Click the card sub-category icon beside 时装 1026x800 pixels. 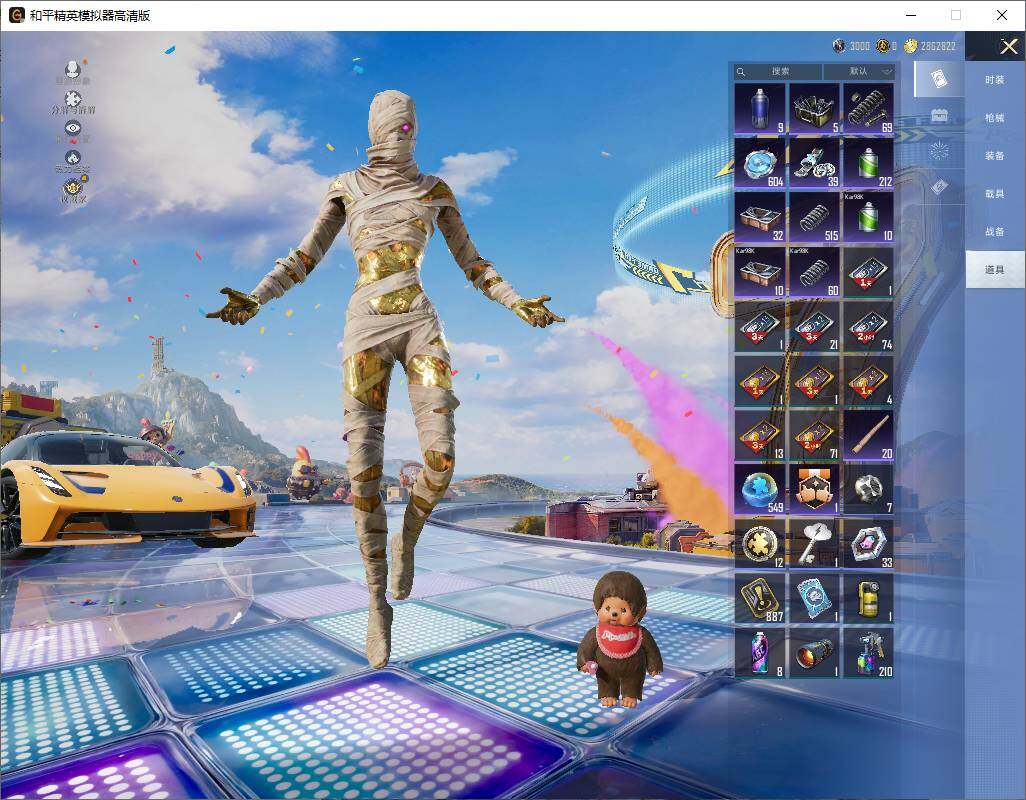point(939,79)
